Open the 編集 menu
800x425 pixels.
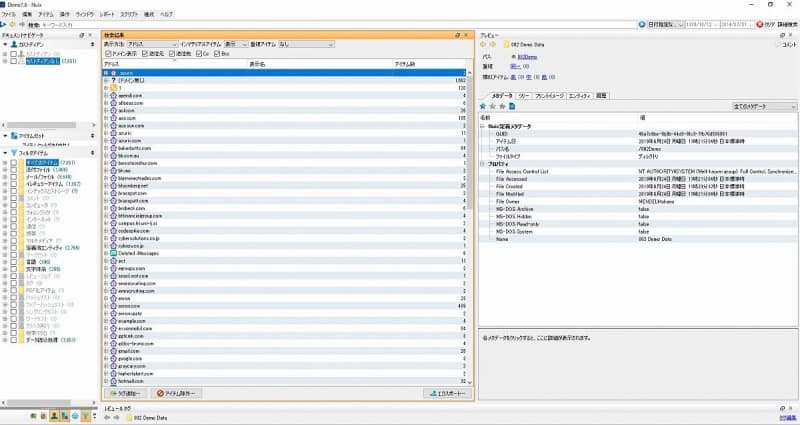27,14
